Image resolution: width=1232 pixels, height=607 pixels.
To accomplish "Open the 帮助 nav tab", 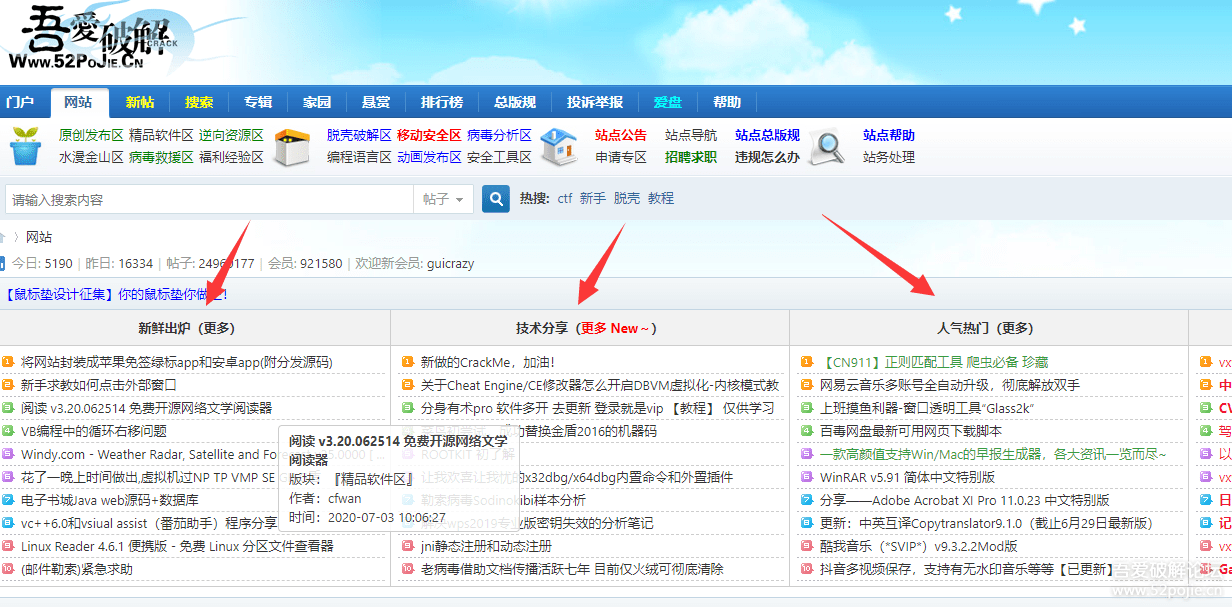I will coord(727,102).
